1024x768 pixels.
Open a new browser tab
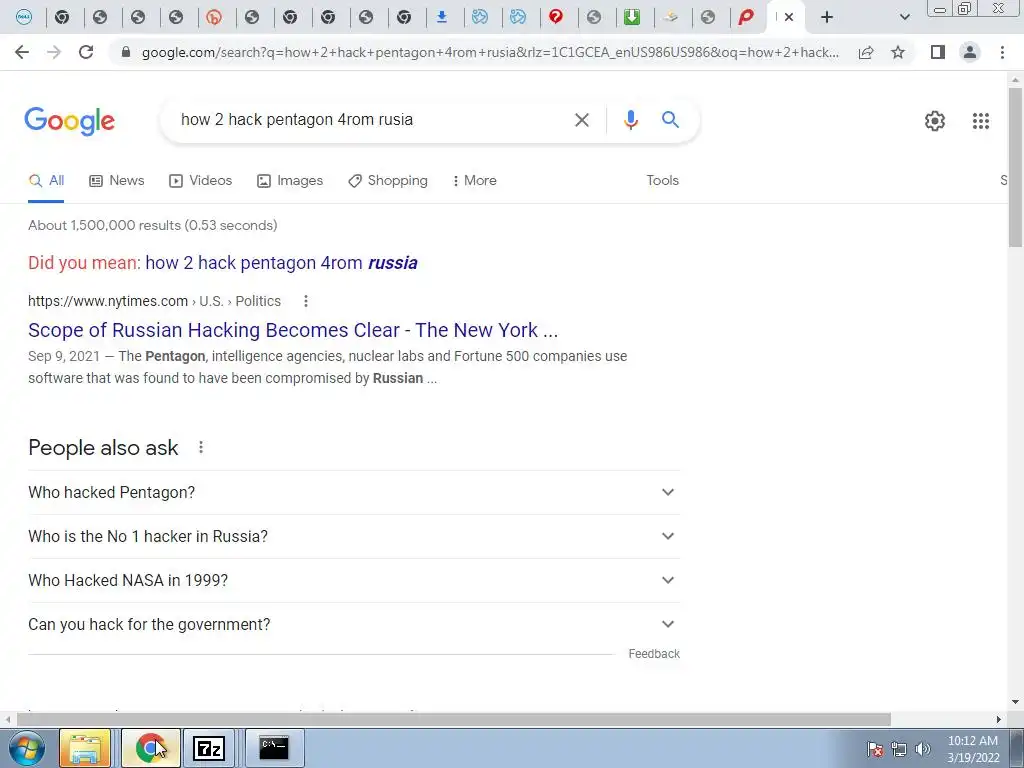[x=827, y=17]
